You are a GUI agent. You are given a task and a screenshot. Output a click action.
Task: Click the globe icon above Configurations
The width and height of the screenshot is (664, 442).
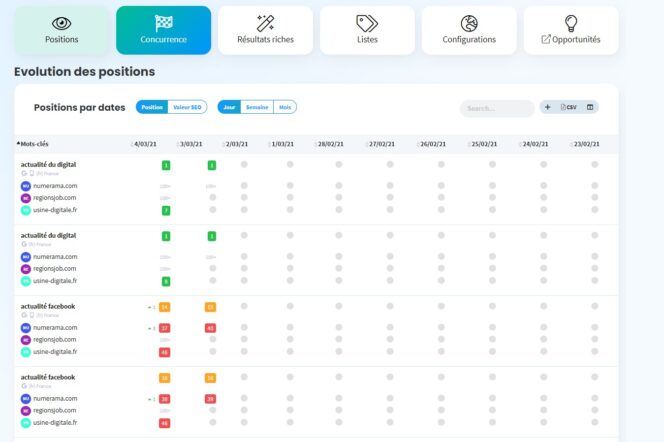tap(469, 23)
